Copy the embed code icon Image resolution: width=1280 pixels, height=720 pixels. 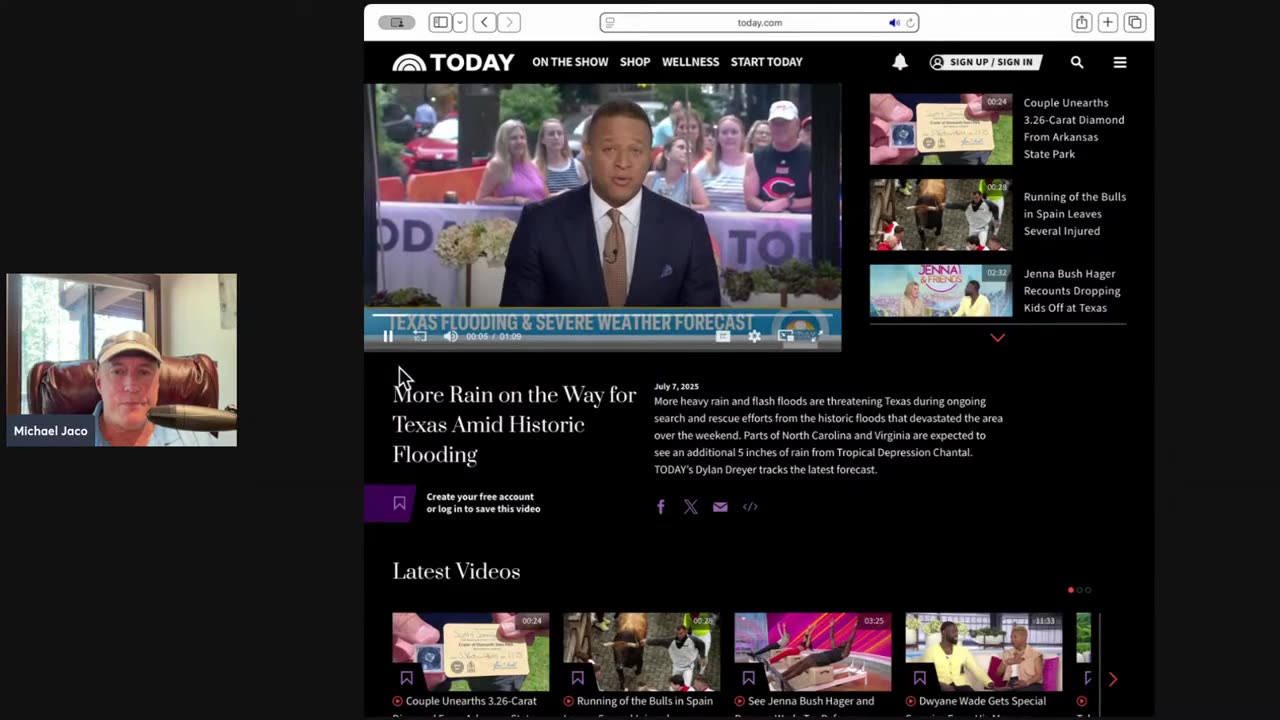pyautogui.click(x=750, y=507)
